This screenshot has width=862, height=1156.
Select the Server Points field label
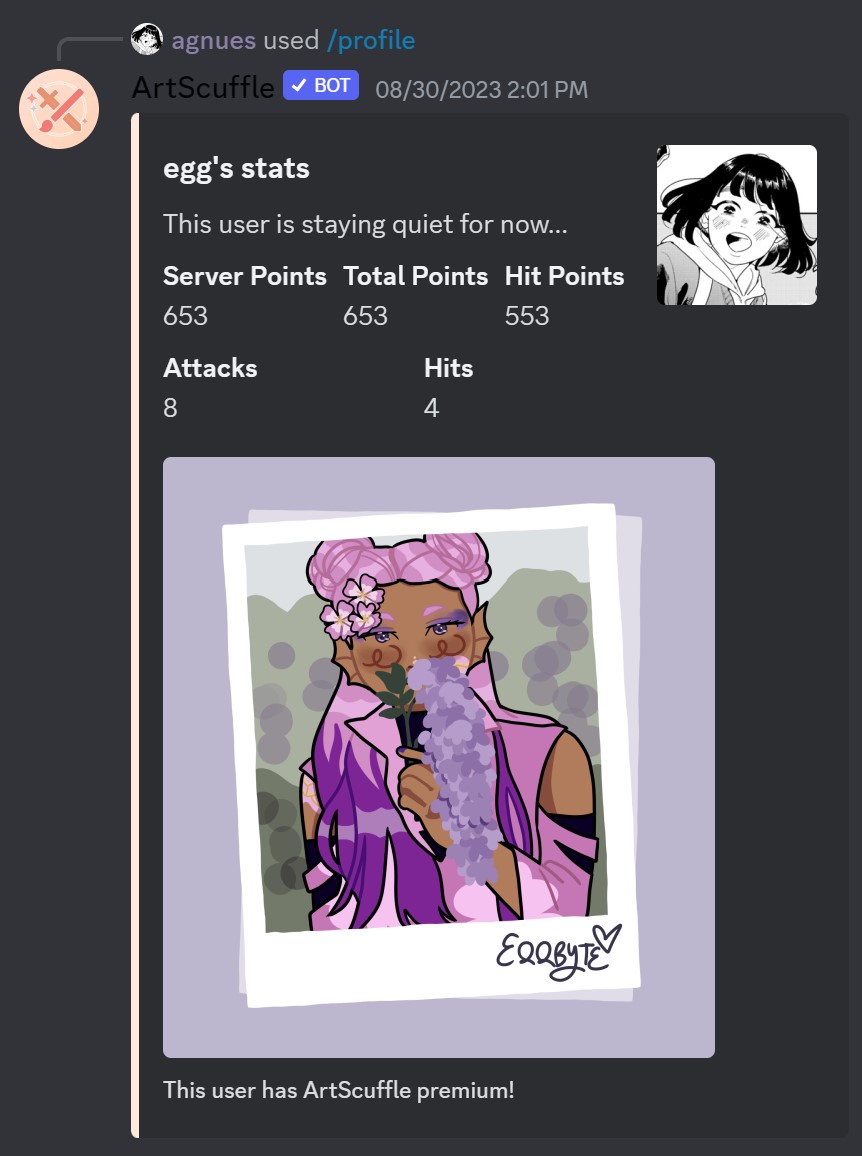click(x=245, y=276)
